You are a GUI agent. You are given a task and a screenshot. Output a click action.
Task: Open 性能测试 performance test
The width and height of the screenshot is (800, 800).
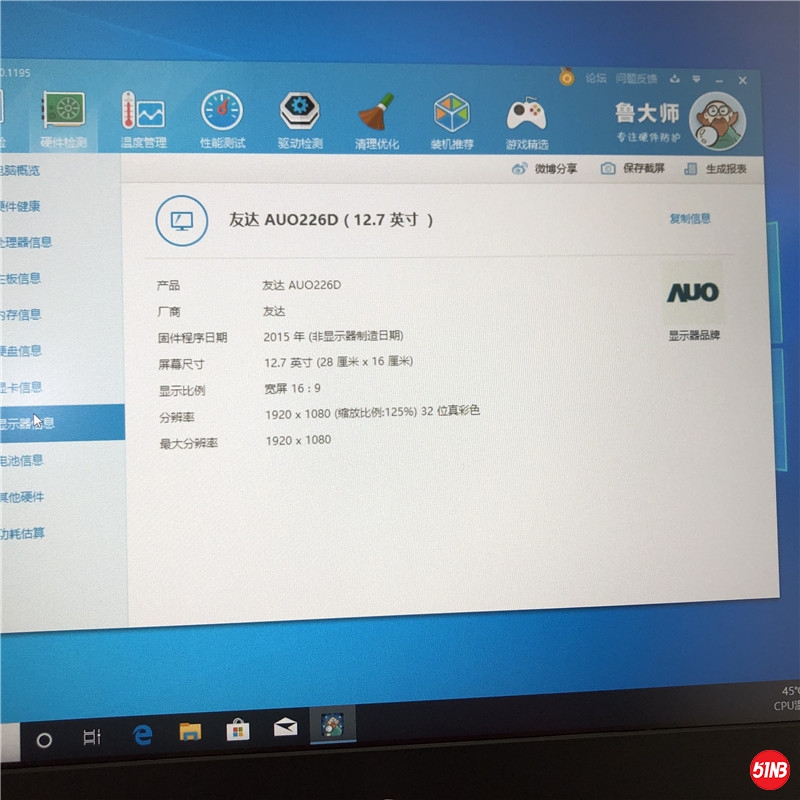point(222,120)
